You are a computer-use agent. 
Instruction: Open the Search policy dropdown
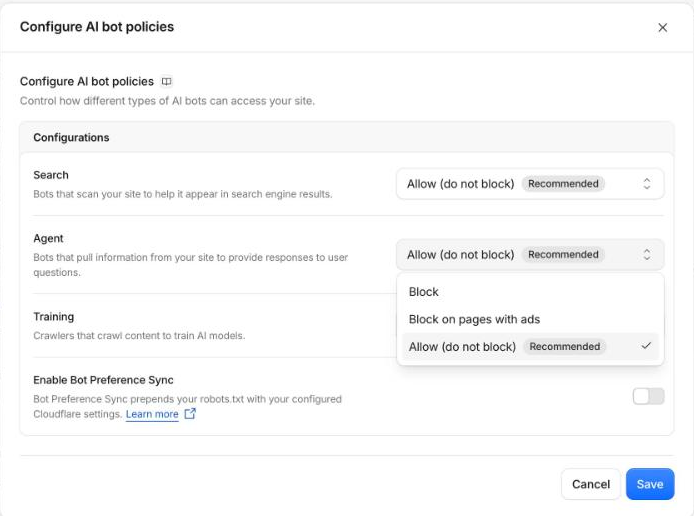click(530, 184)
